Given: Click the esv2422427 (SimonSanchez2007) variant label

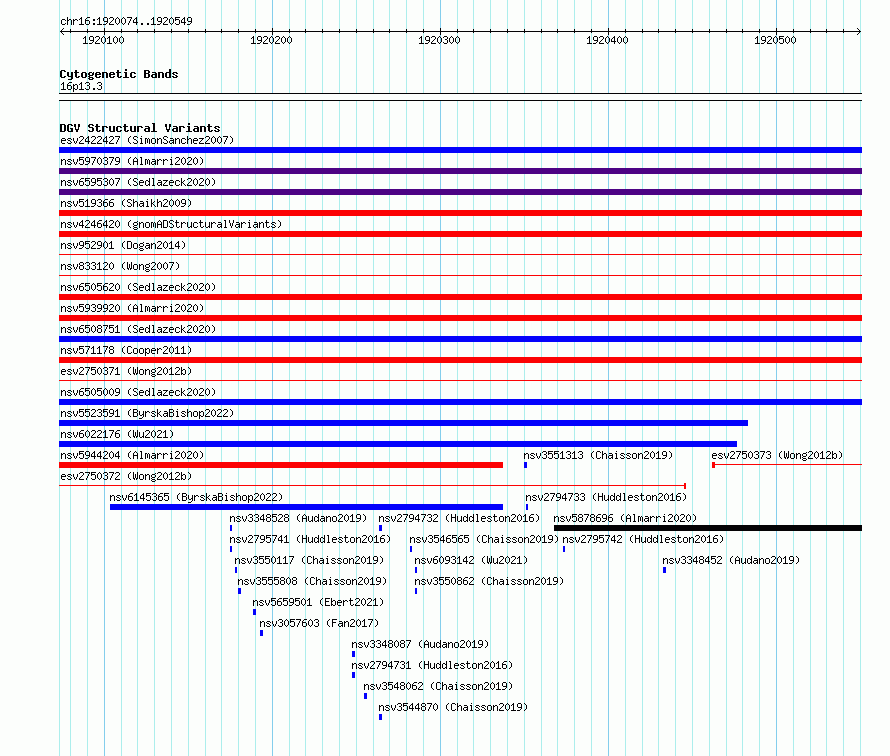Looking at the screenshot, I should [x=147, y=140].
